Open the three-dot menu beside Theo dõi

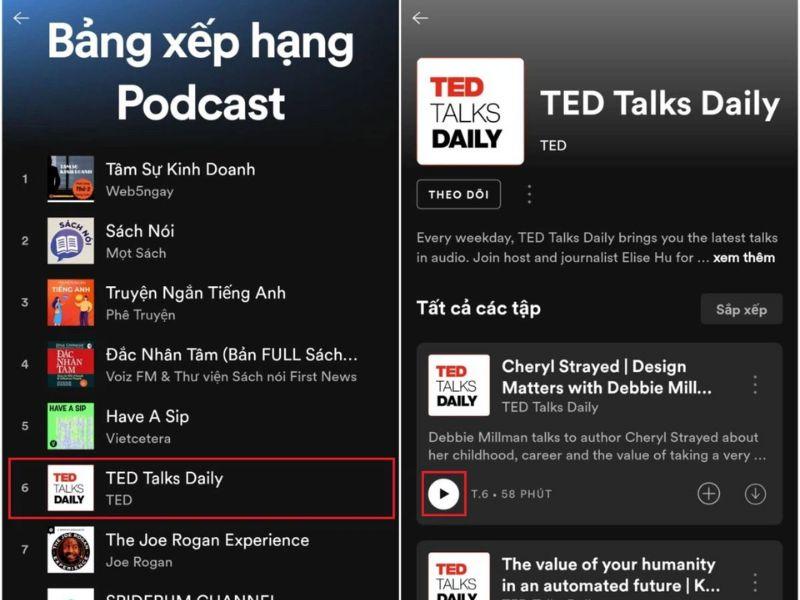(529, 194)
